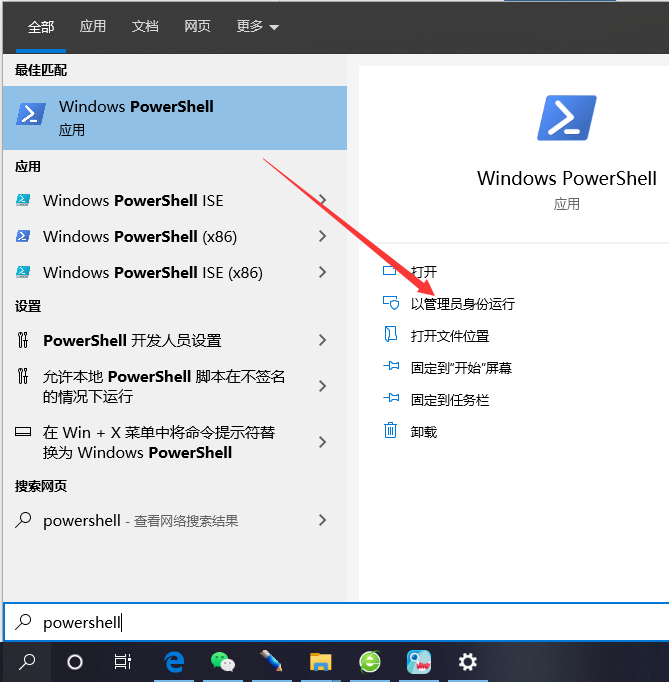Click the Win + X 菜单 setting icon
This screenshot has width=669, height=682.
[23, 432]
